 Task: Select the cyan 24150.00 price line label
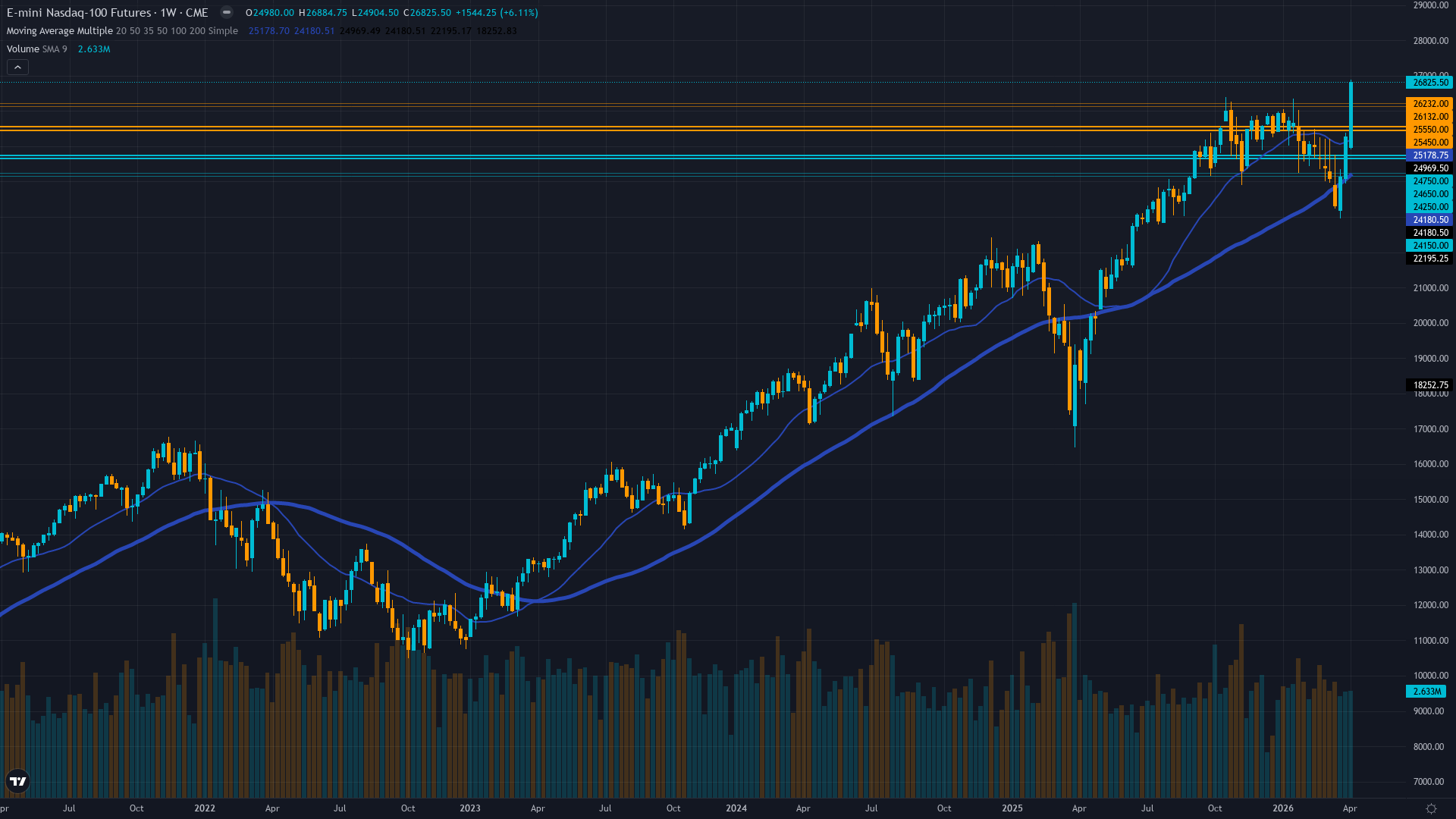[x=1430, y=246]
